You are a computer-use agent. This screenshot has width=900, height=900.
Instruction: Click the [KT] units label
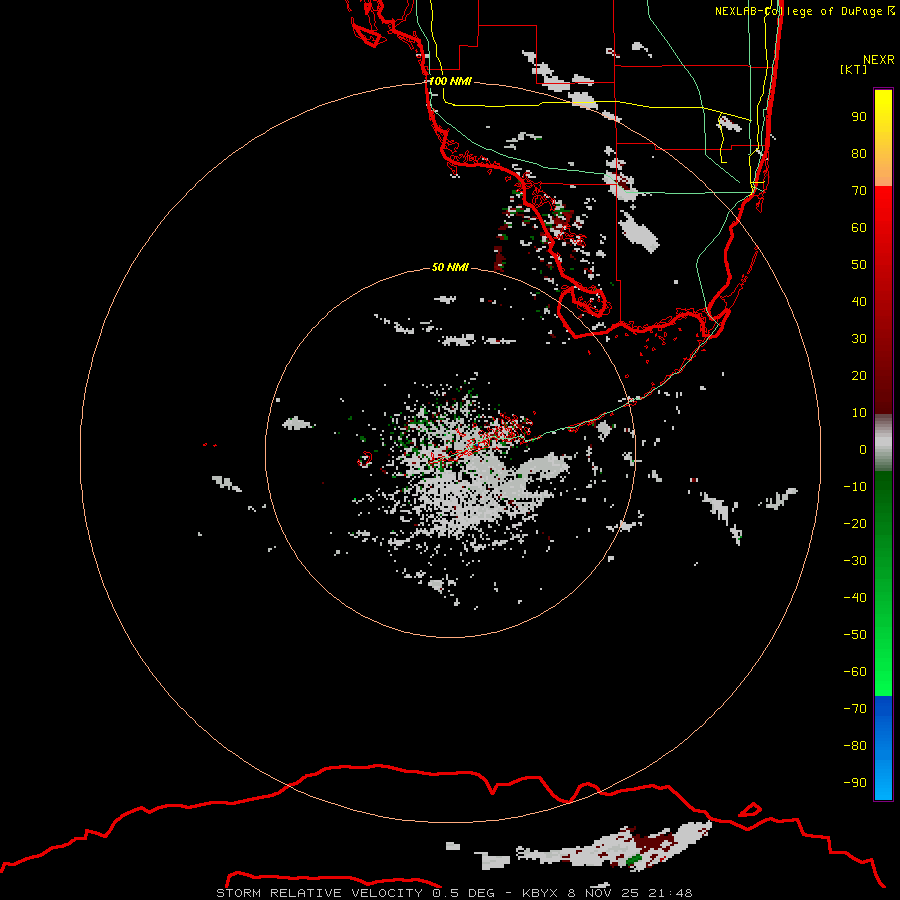pos(853,69)
